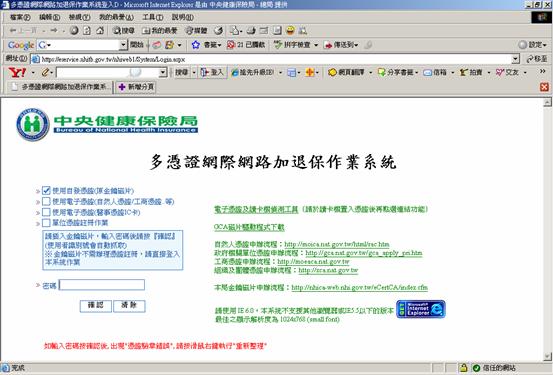Image resolution: width=553 pixels, height=375 pixels.
Task: Click the Refresh page toolbar icon
Action: 87,31
